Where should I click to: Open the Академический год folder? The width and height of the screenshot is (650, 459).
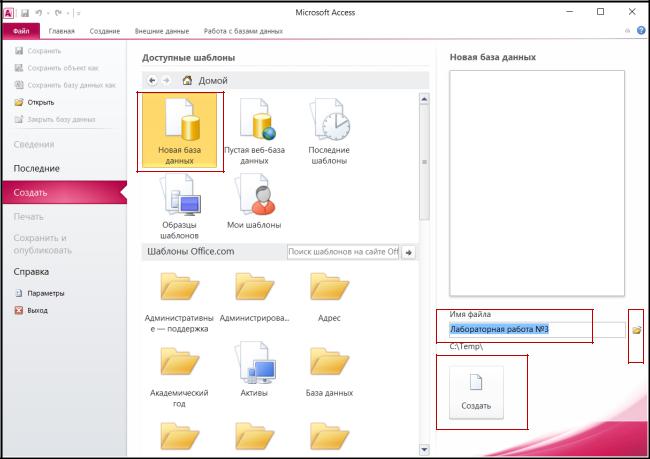(x=179, y=377)
